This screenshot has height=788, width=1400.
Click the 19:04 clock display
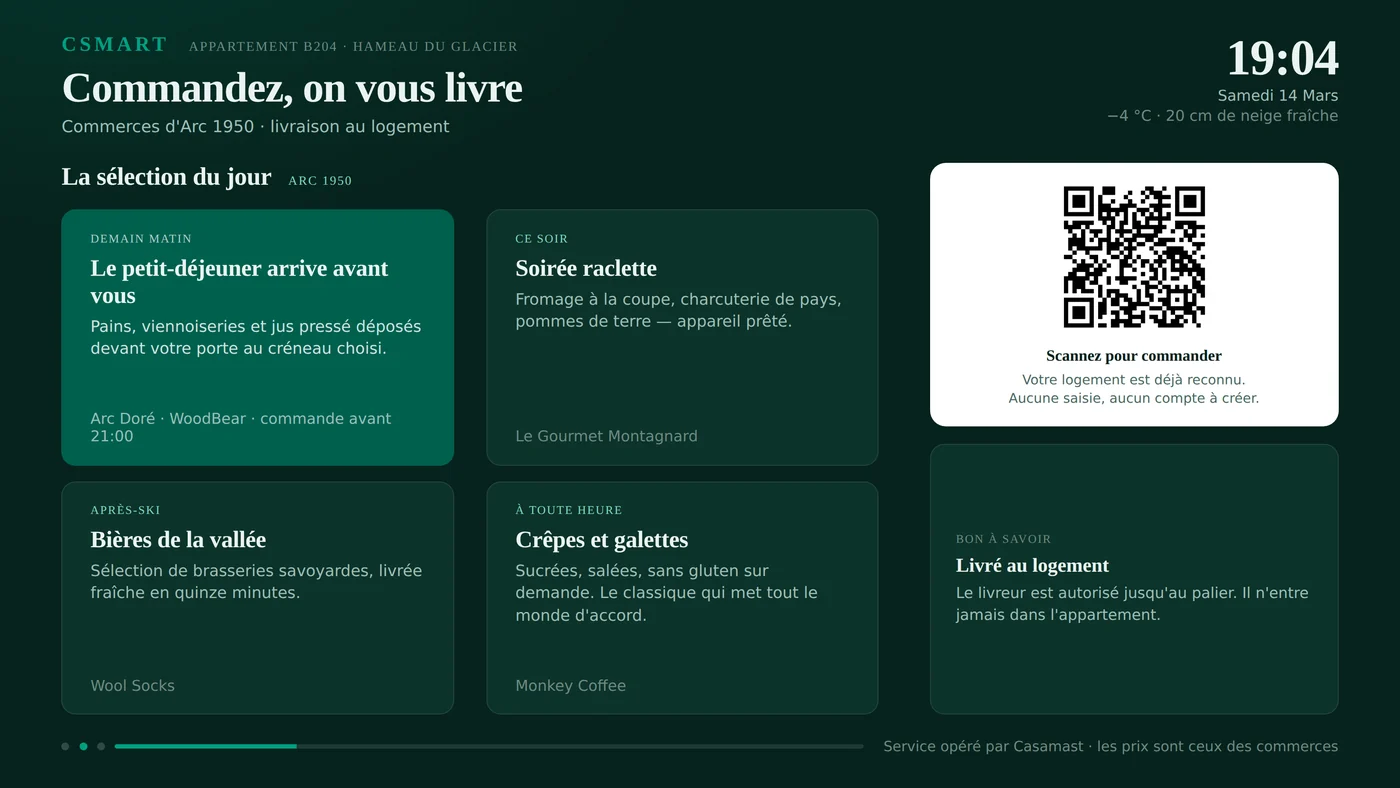click(x=1282, y=58)
